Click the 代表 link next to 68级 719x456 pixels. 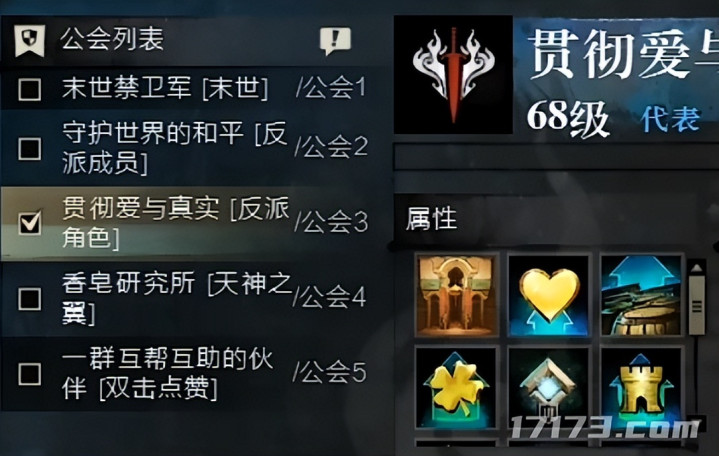670,119
